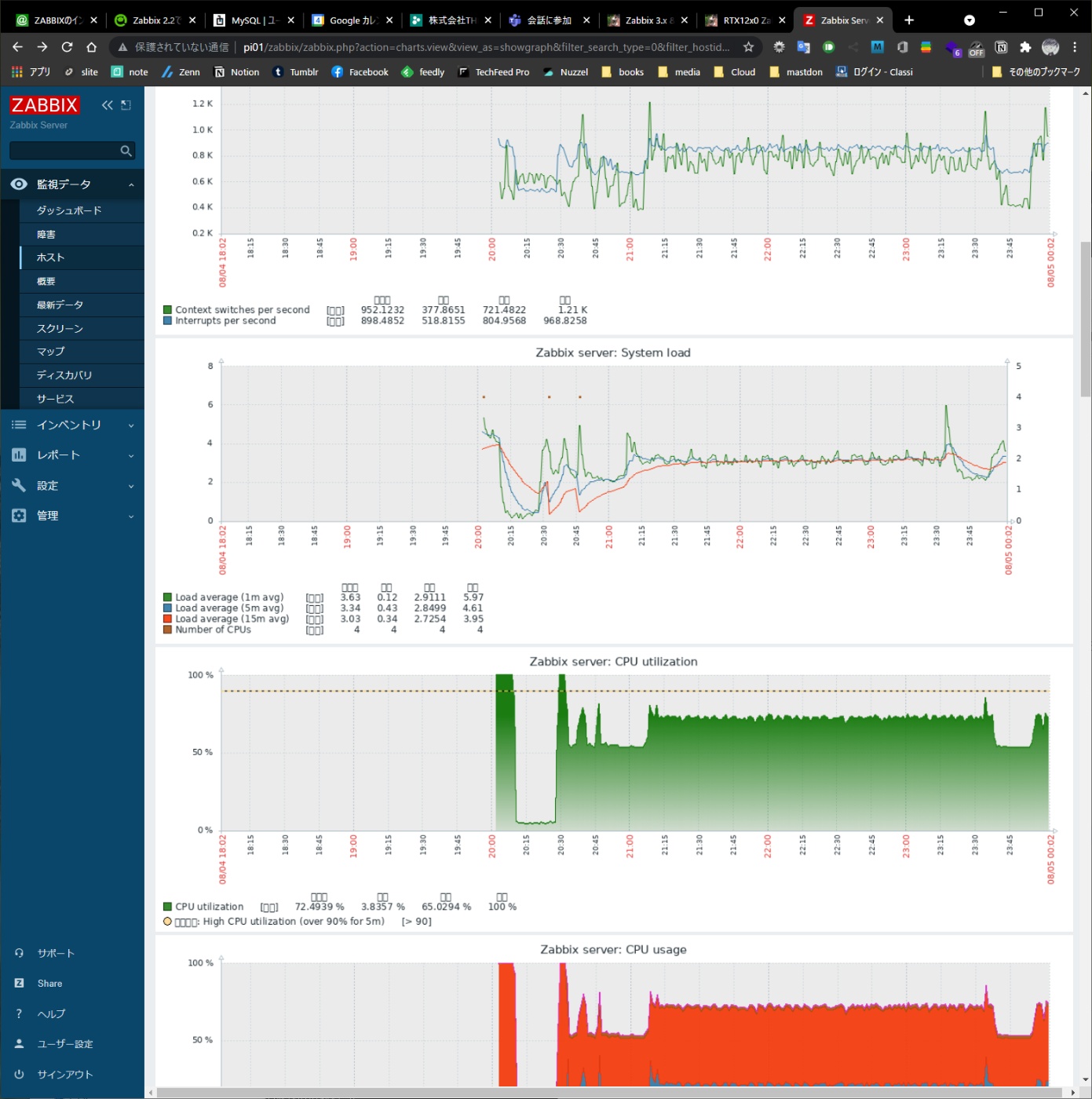Open the サポート link
Image resolution: width=1092 pixels, height=1099 pixels.
pyautogui.click(x=55, y=953)
